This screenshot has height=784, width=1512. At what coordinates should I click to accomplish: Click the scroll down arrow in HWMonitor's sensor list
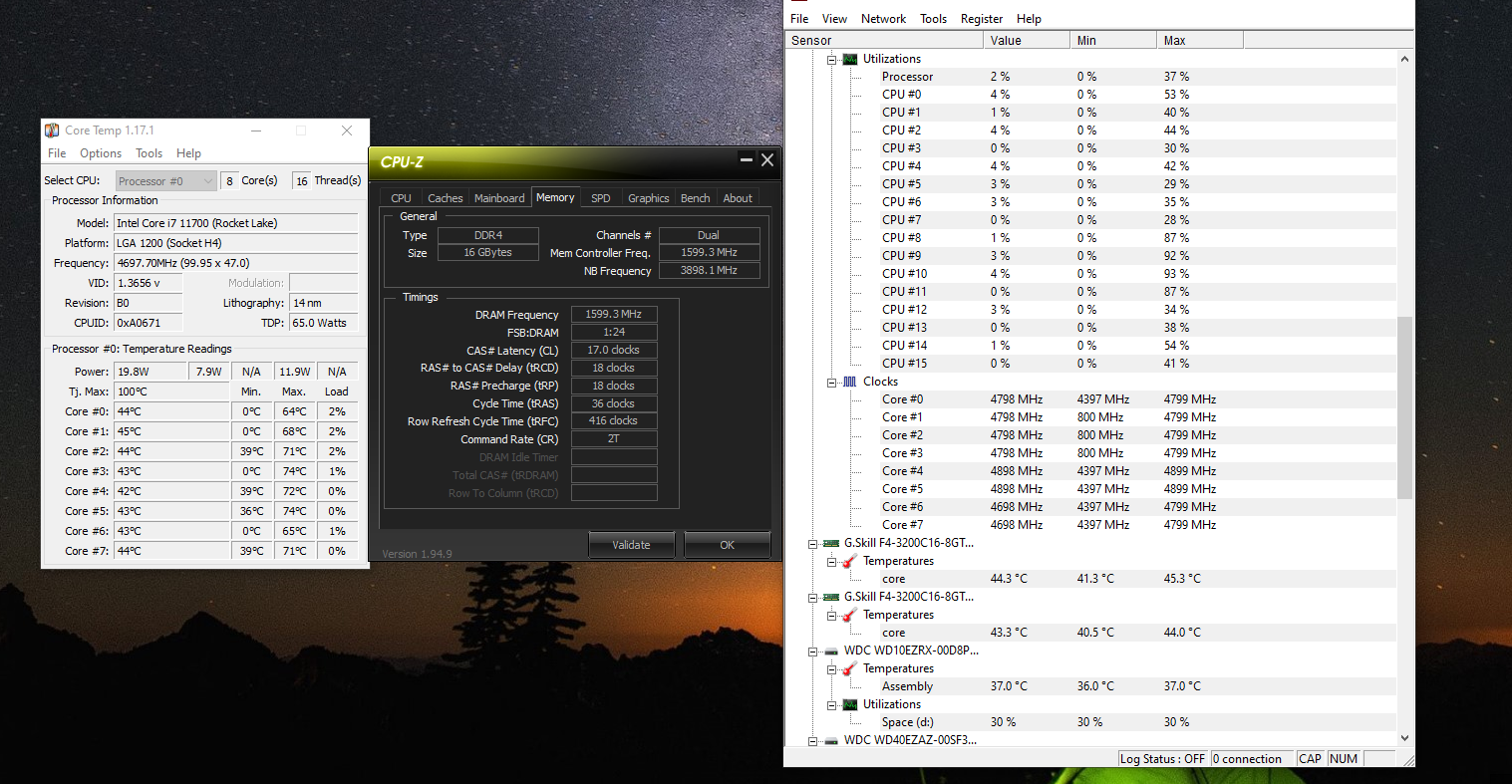(x=1405, y=738)
